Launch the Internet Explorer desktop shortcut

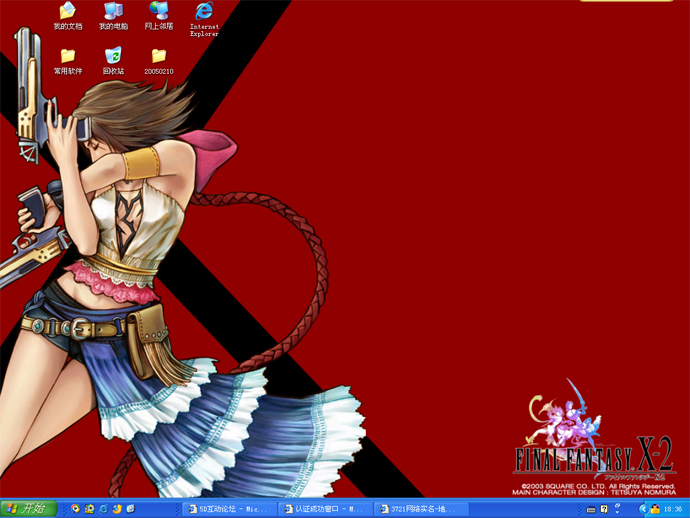(204, 19)
